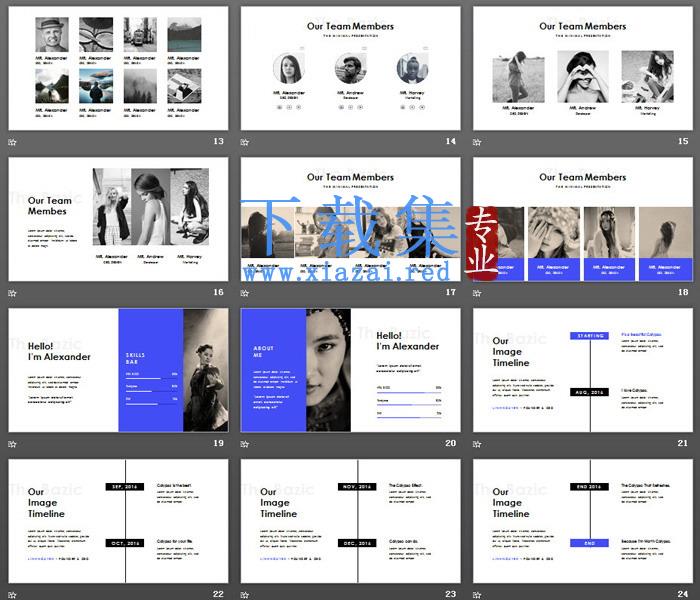This screenshot has height=600, width=700.
Task: Select slide 20 About Me thumbnail
Action: point(350,370)
